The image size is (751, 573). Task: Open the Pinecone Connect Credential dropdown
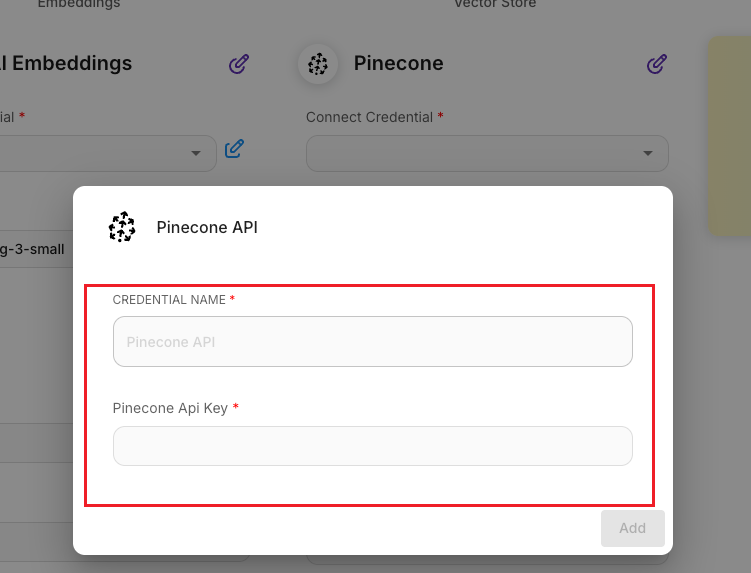pyautogui.click(x=487, y=154)
